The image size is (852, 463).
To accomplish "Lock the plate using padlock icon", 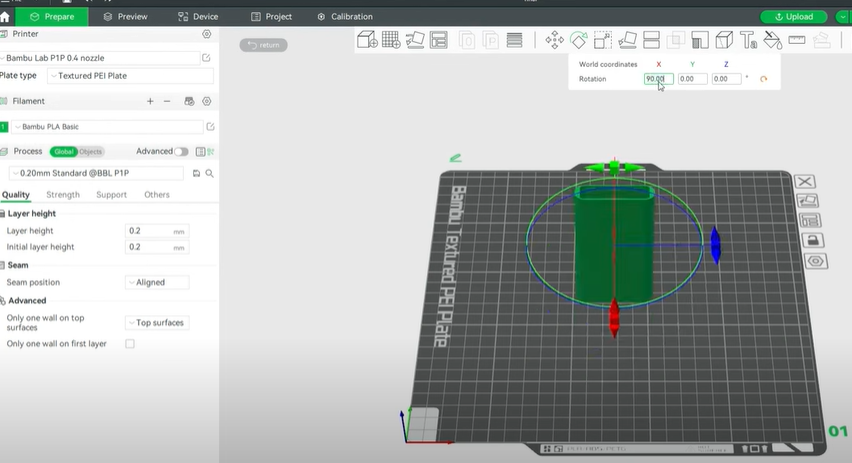I will [812, 240].
